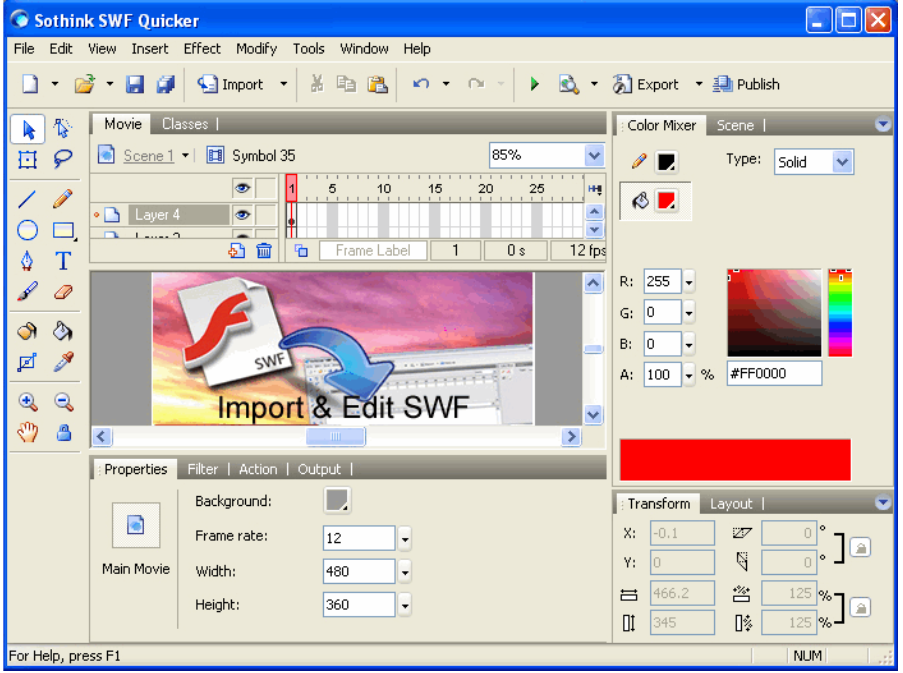Select the Layer 4 row
Screen dimensions: 903x673
tap(179, 215)
